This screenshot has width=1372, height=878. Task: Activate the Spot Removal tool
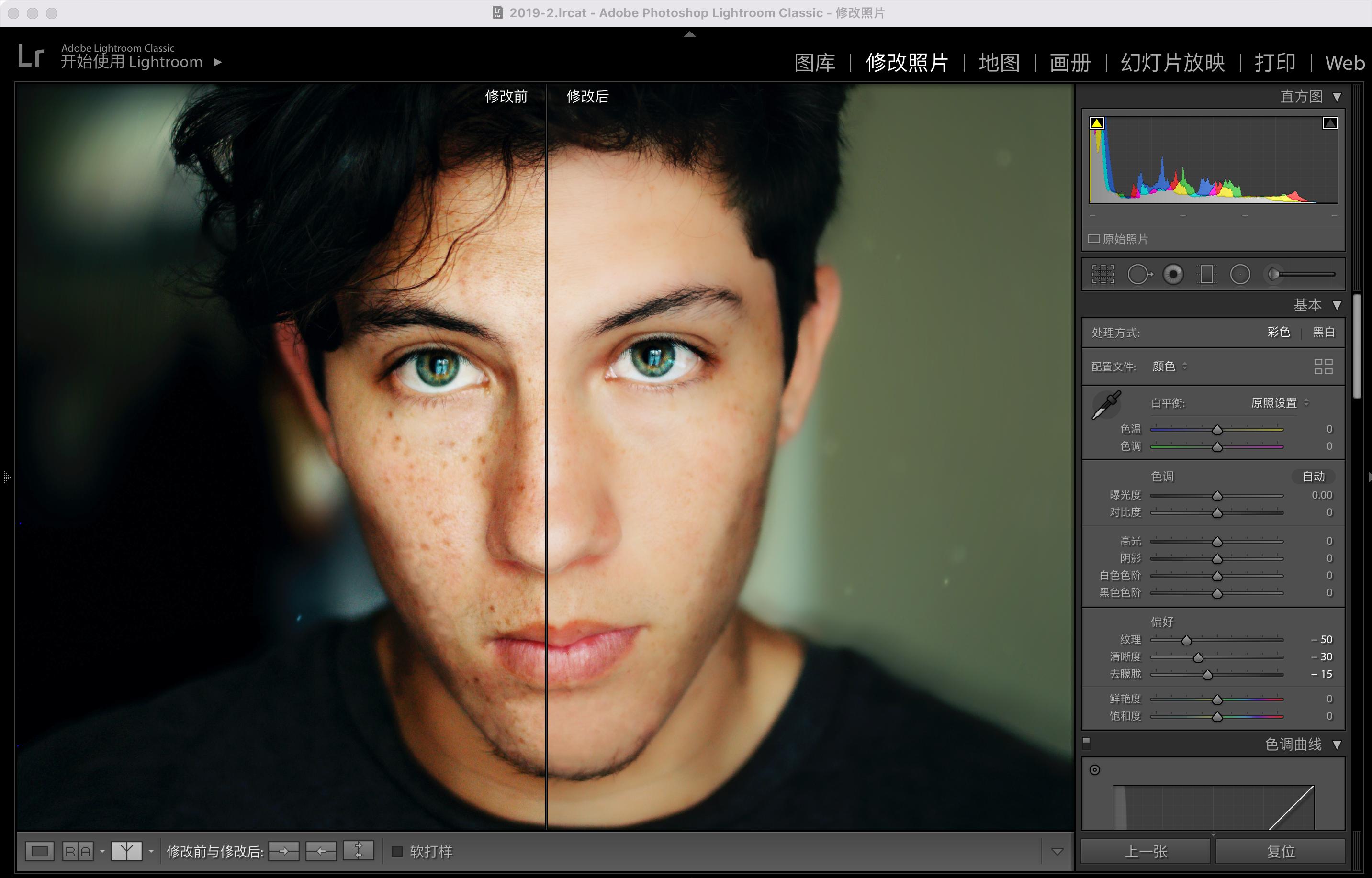(1139, 274)
